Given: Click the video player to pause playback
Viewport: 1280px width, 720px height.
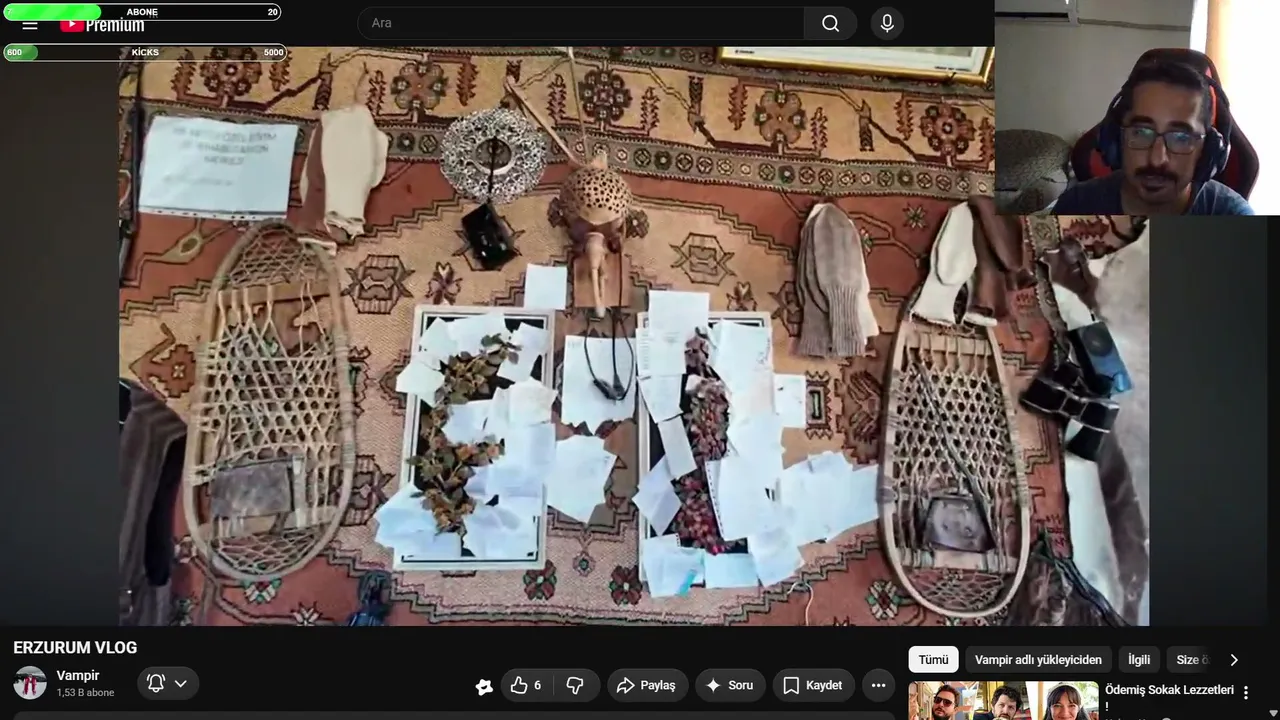Looking at the screenshot, I should coord(634,336).
